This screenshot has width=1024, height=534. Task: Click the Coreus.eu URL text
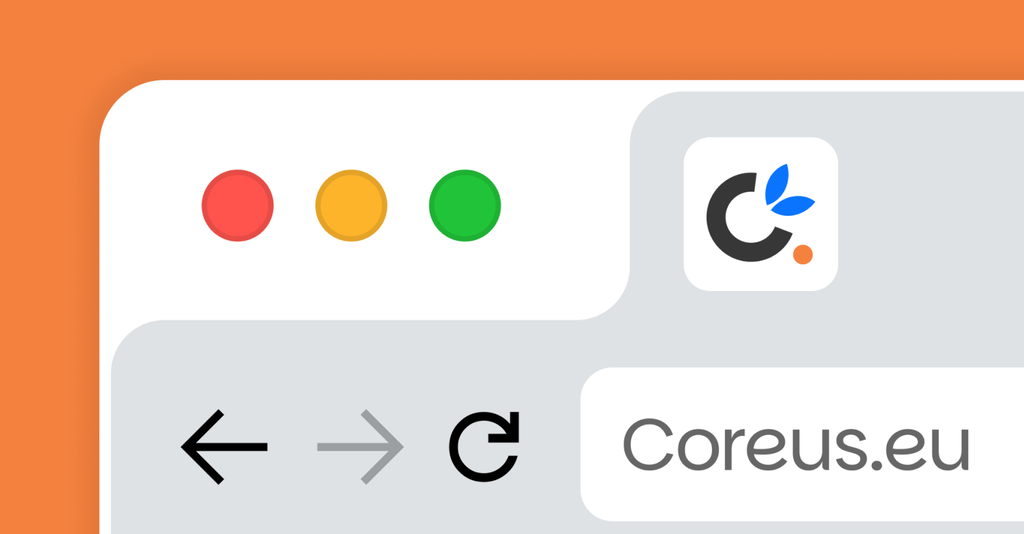tap(796, 445)
